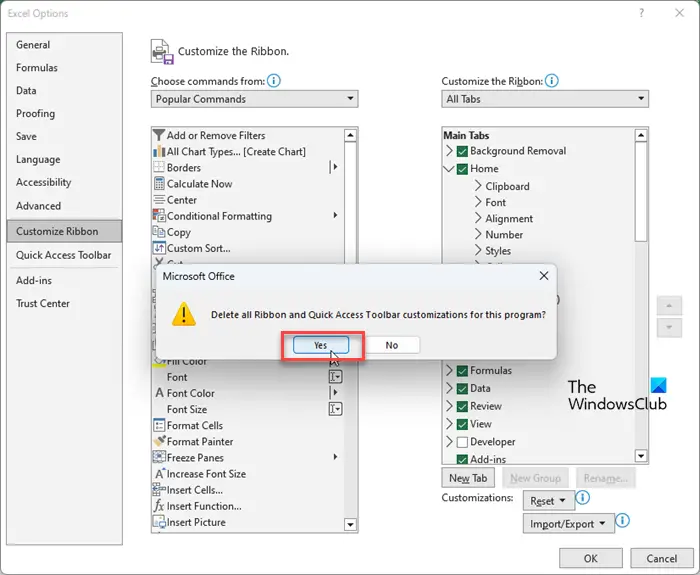Open the Advanced options category

(64, 206)
